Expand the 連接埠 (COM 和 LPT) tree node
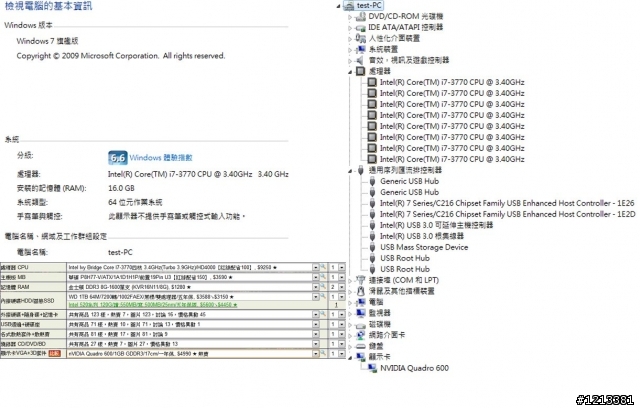640x408 pixels. (x=350, y=281)
